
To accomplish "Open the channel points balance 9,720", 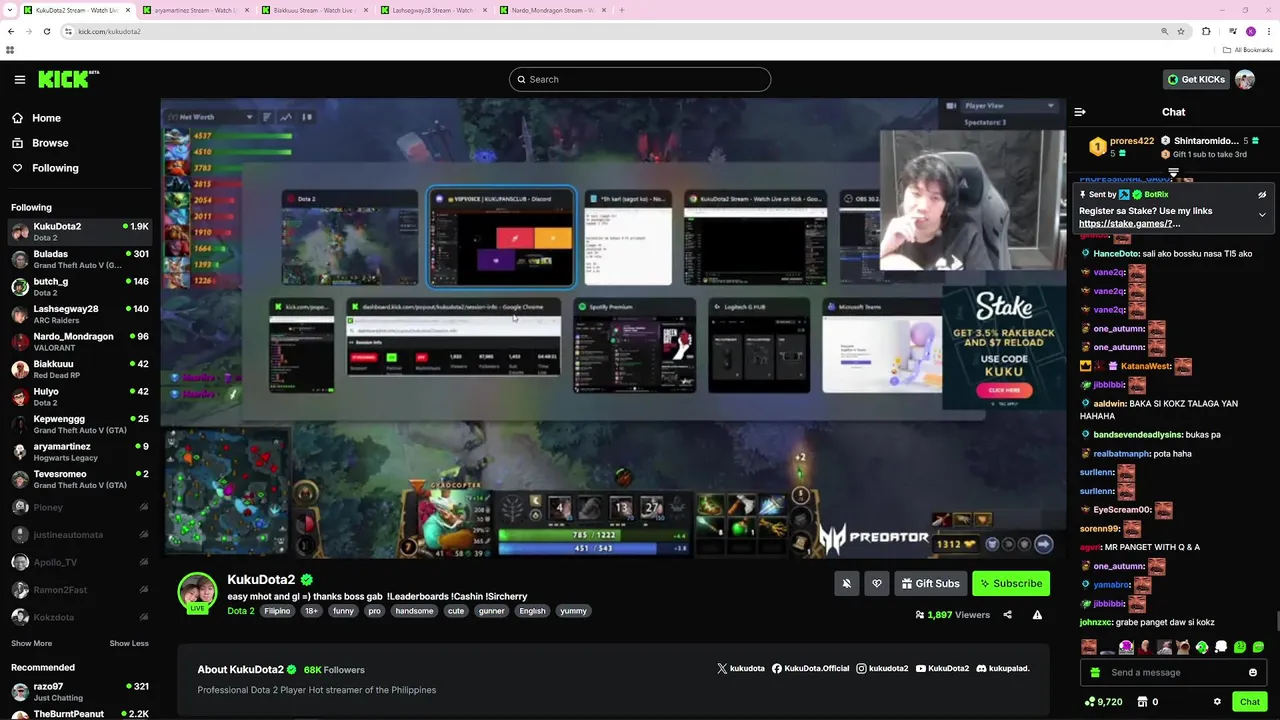I will (x=1103, y=702).
